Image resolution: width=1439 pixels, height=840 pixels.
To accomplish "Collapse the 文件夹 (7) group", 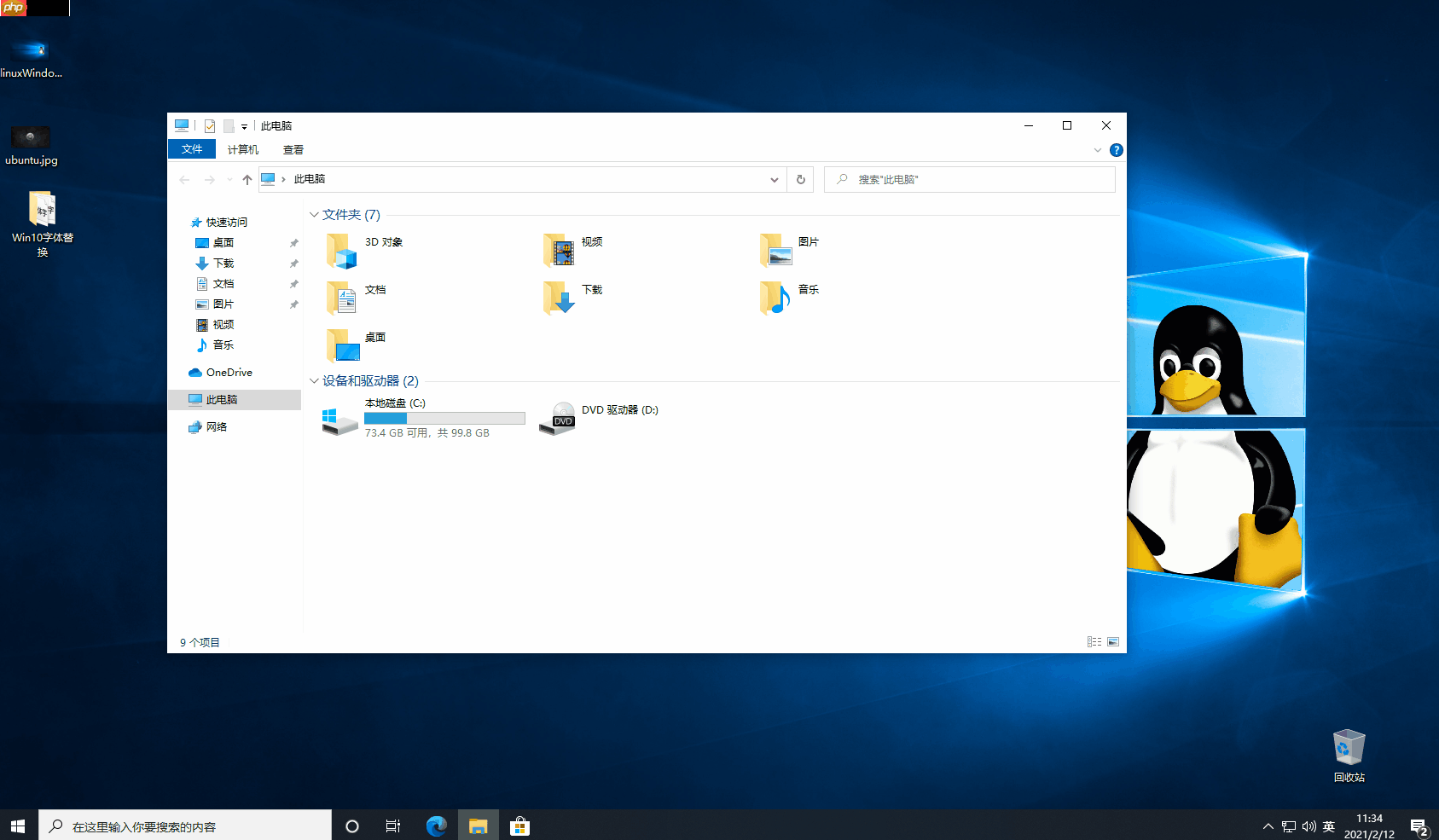I will coord(314,215).
